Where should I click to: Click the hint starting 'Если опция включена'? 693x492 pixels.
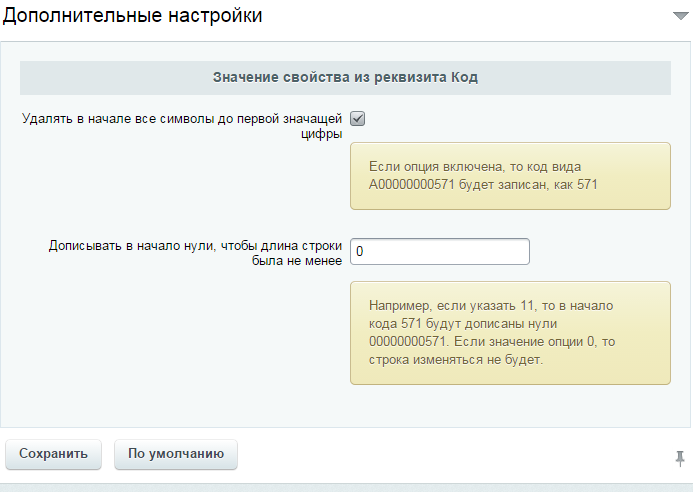point(510,176)
